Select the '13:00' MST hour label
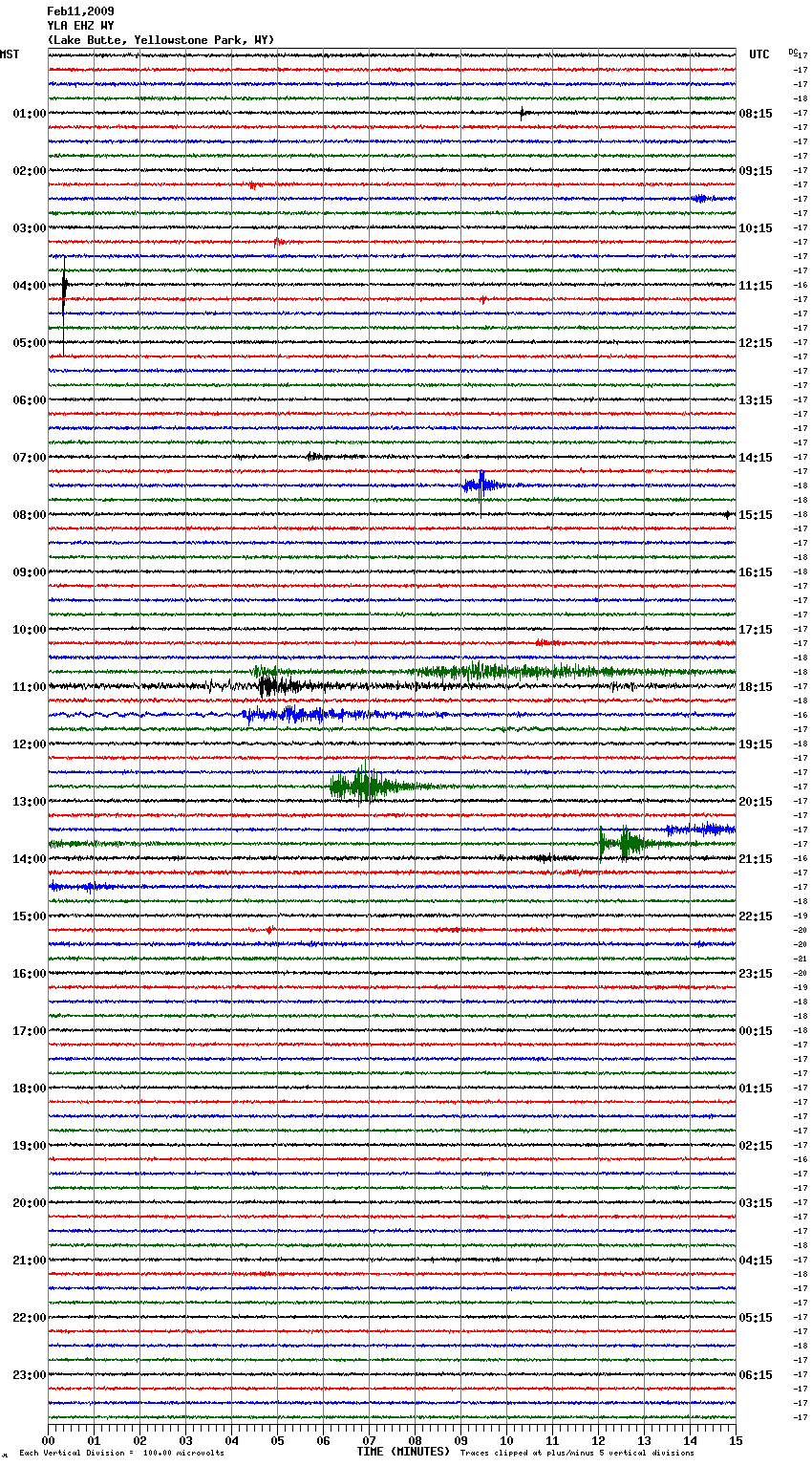This screenshot has width=812, height=1466. 30,802
